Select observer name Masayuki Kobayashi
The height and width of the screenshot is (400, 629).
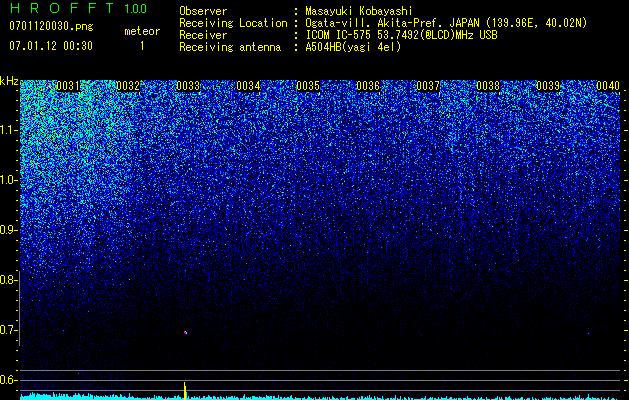359,11
